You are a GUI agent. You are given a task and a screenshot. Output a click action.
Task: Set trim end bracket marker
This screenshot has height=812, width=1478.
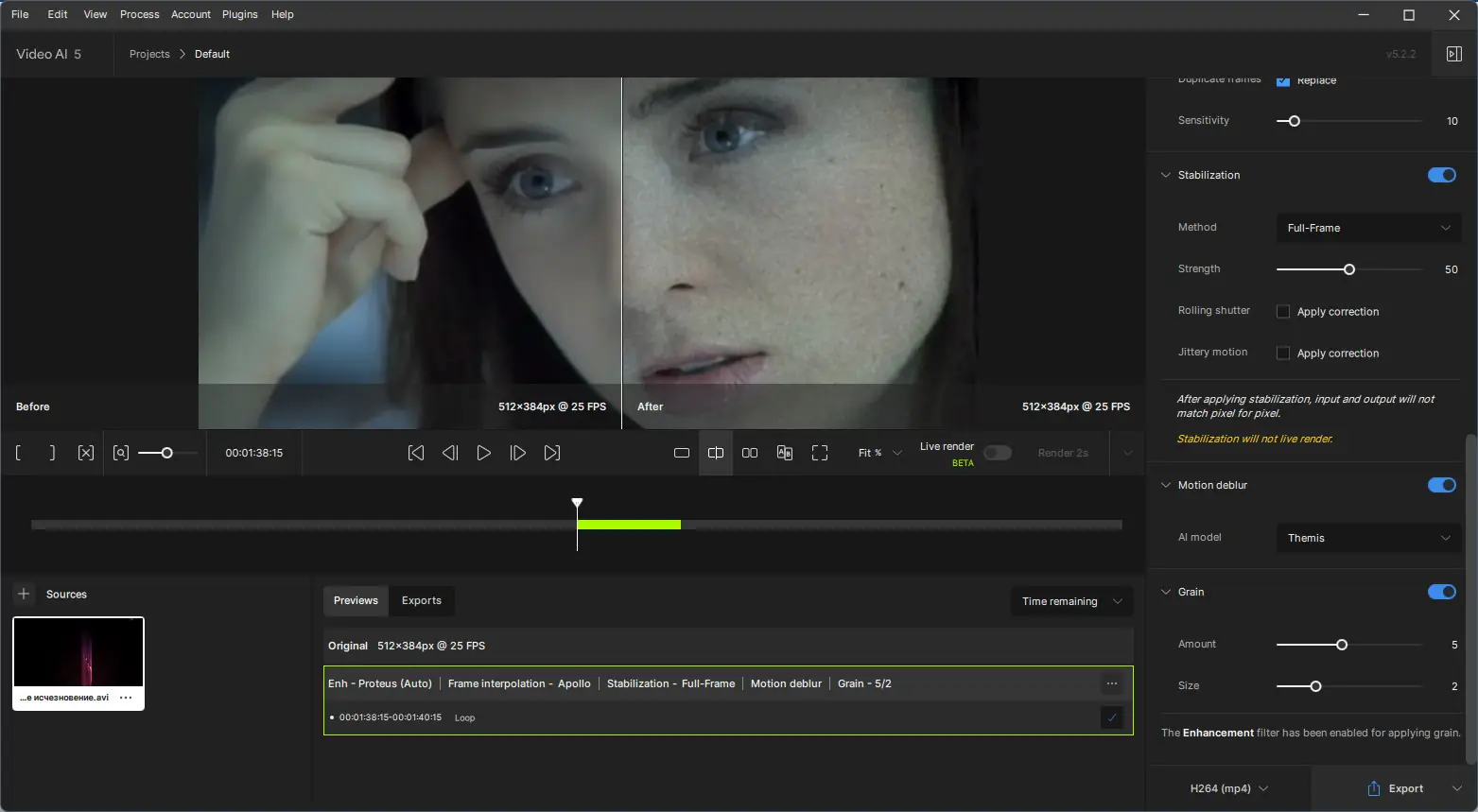tap(52, 453)
